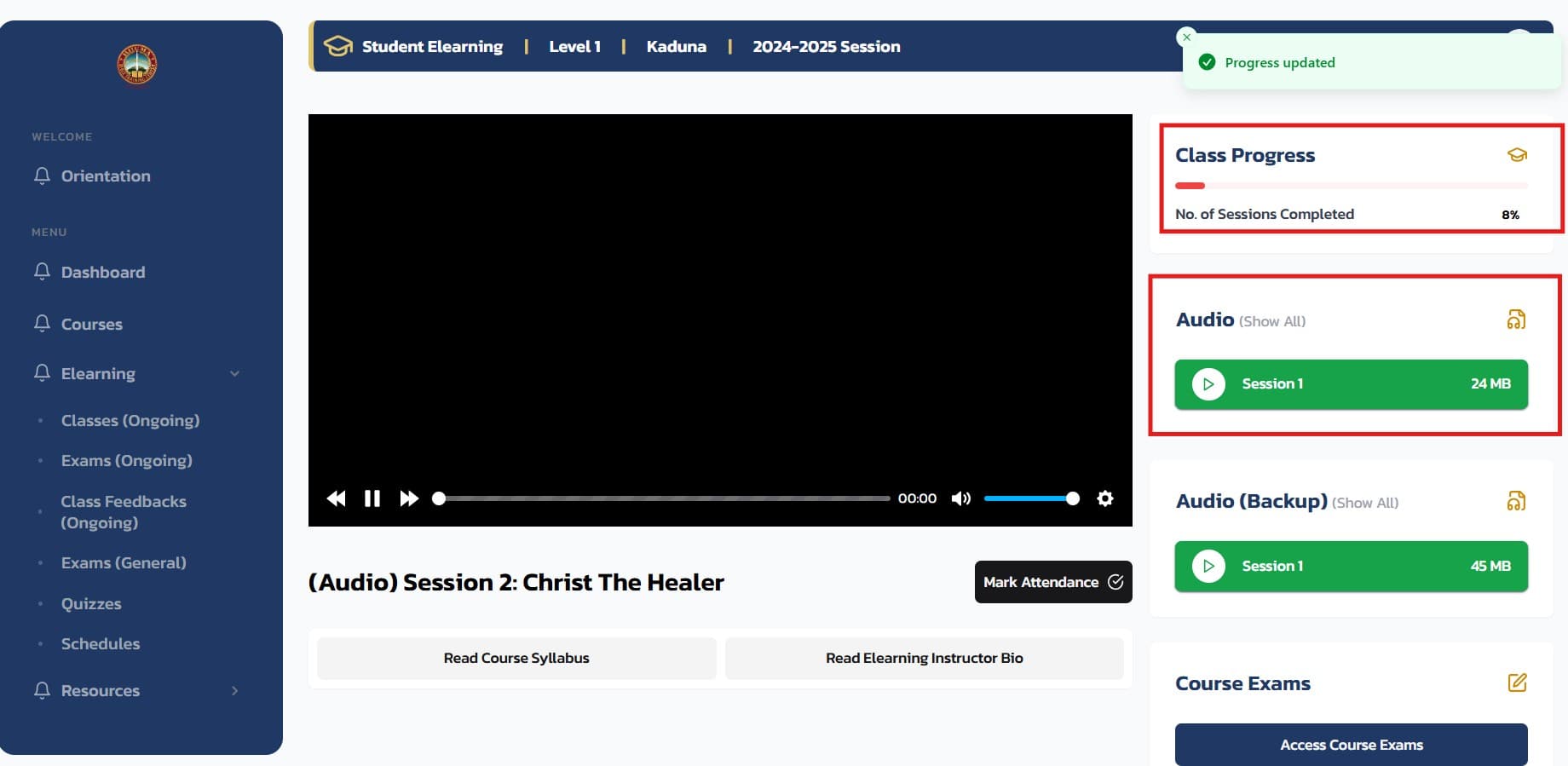
Task: Click the rewind icon in player
Action: point(336,498)
